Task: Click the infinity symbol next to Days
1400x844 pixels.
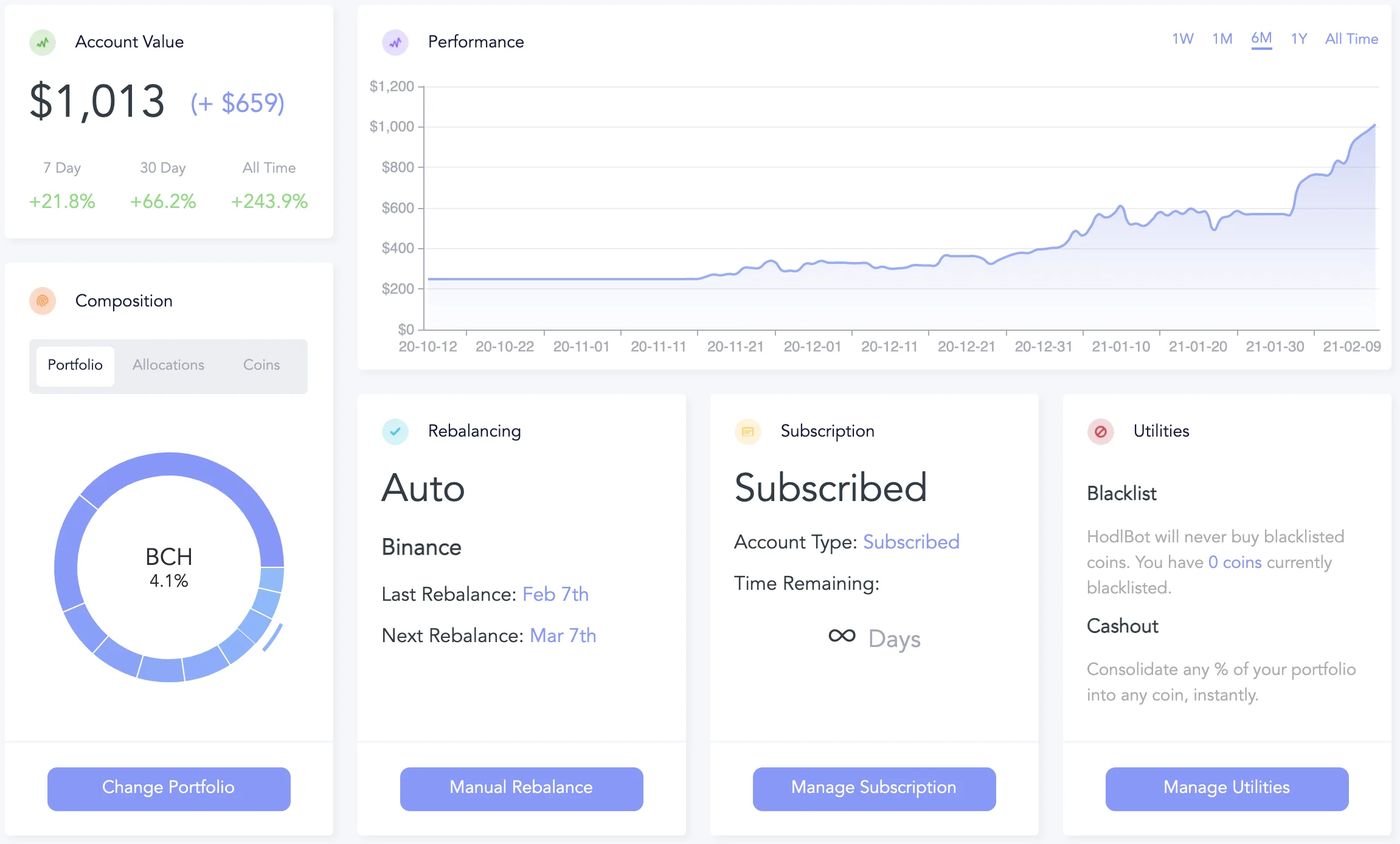Action: 842,636
